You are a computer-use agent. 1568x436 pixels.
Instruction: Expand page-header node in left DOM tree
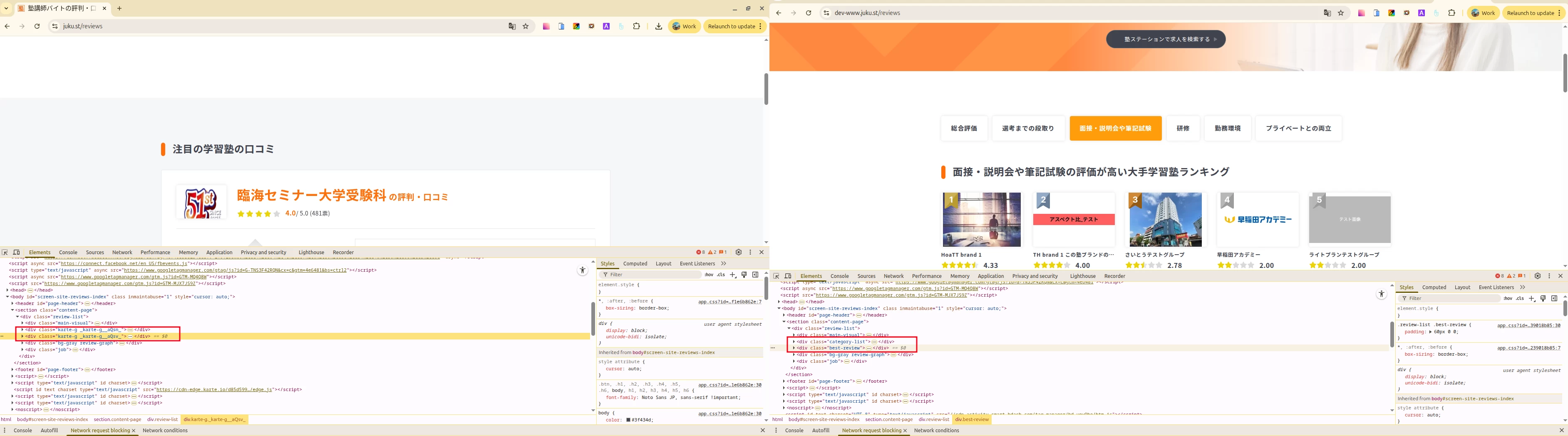[12, 303]
